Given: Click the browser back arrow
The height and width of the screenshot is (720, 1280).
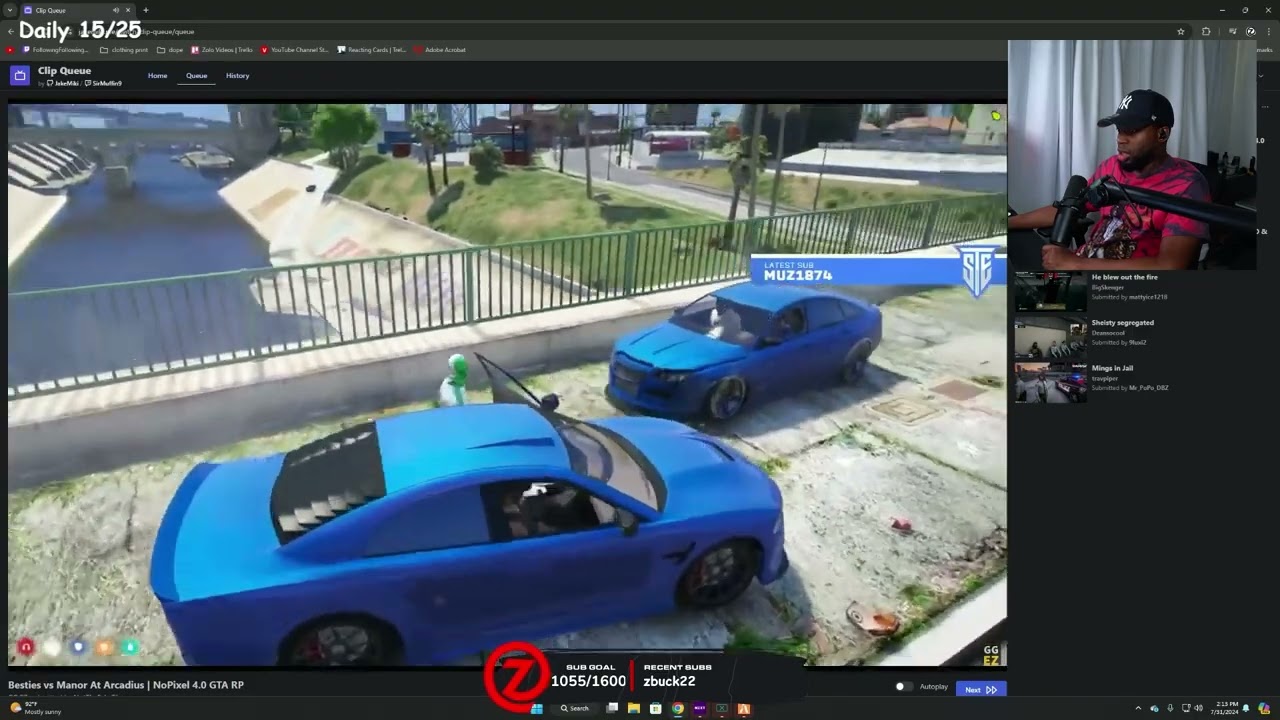Looking at the screenshot, I should coord(10,31).
